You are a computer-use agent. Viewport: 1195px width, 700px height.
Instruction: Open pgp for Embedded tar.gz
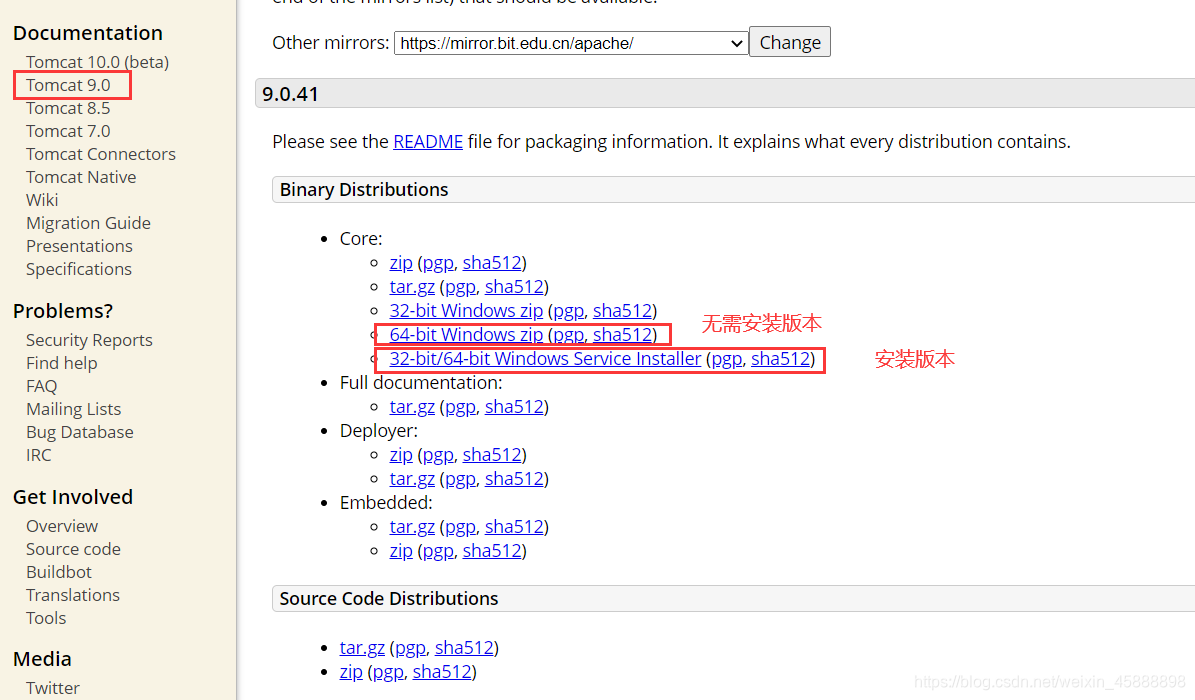click(x=460, y=527)
